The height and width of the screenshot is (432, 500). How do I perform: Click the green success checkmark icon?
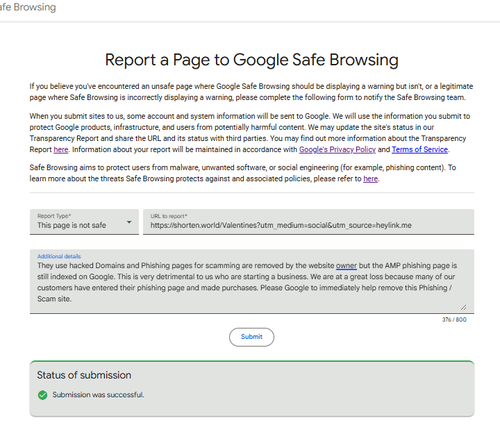coord(43,395)
